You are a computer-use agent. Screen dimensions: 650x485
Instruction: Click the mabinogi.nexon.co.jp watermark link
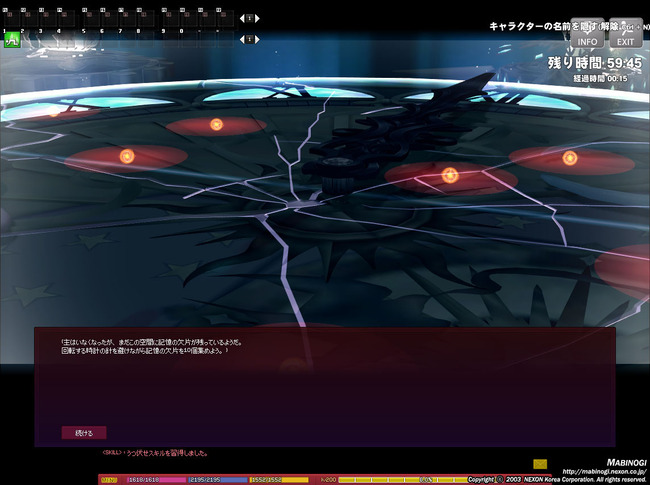click(604, 472)
